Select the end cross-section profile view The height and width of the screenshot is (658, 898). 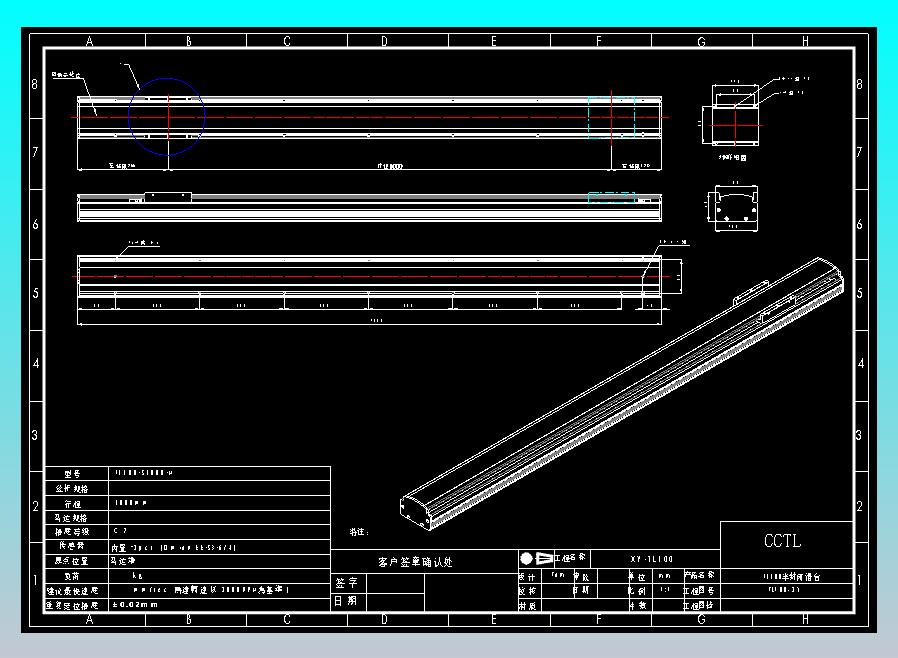tap(736, 208)
